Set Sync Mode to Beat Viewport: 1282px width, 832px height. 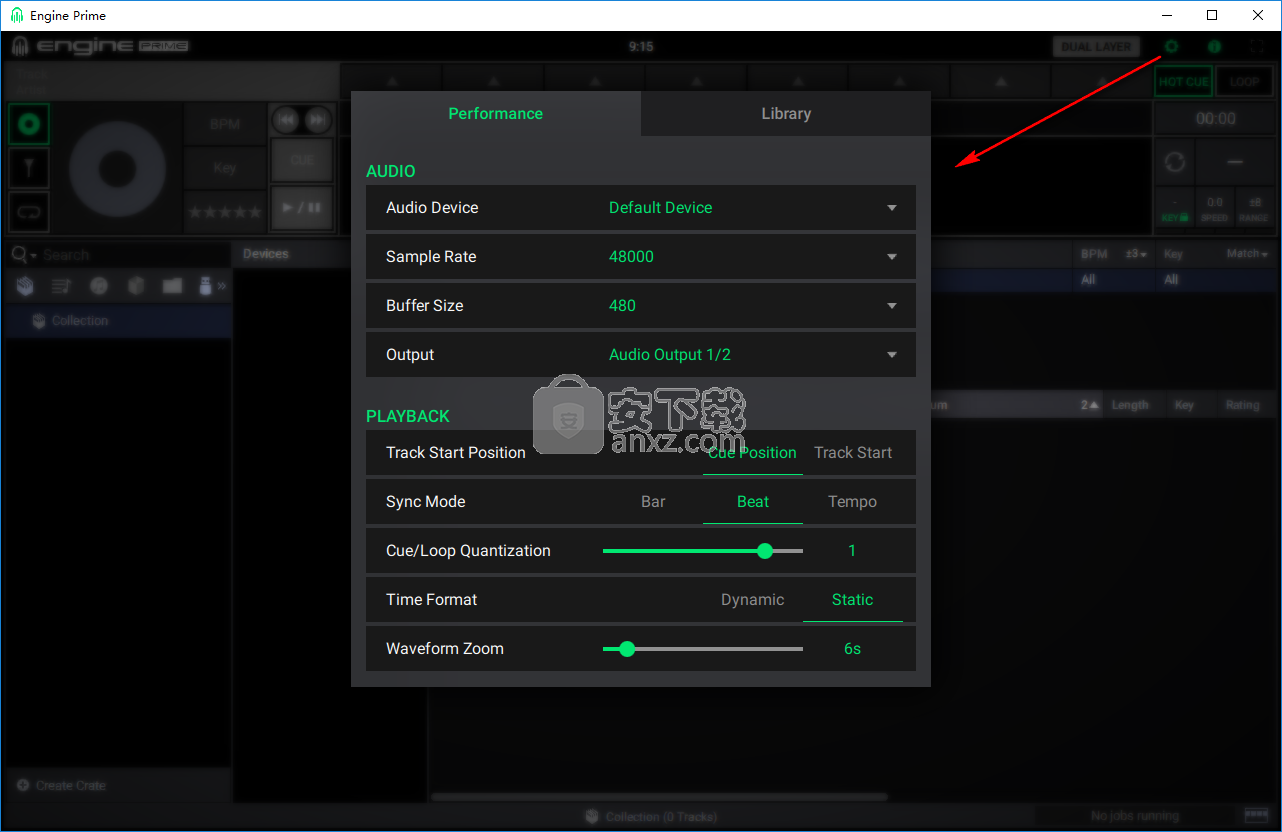753,502
